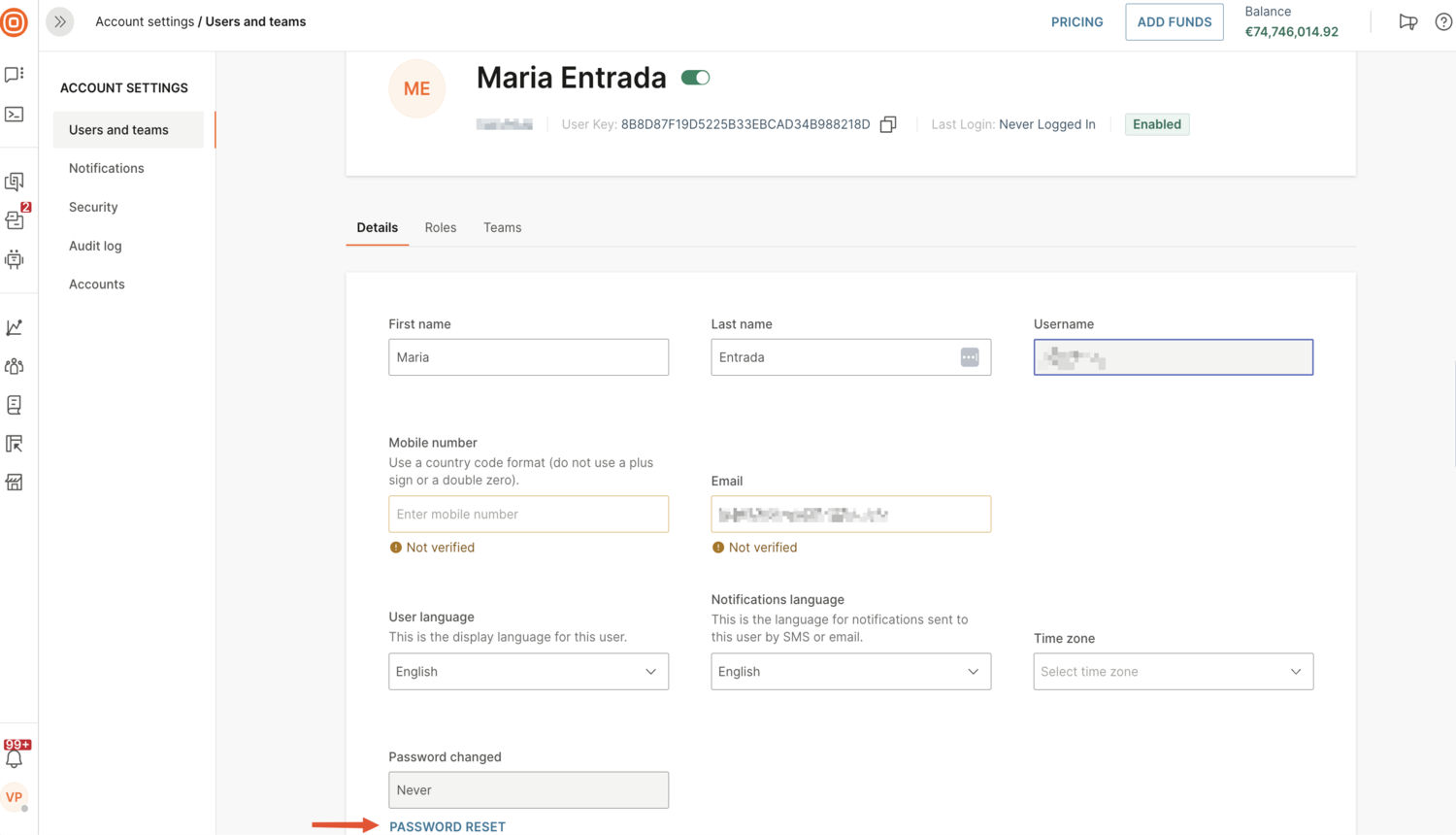The height and width of the screenshot is (835, 1456).
Task: Open Audit log in account settings
Action: [95, 246]
